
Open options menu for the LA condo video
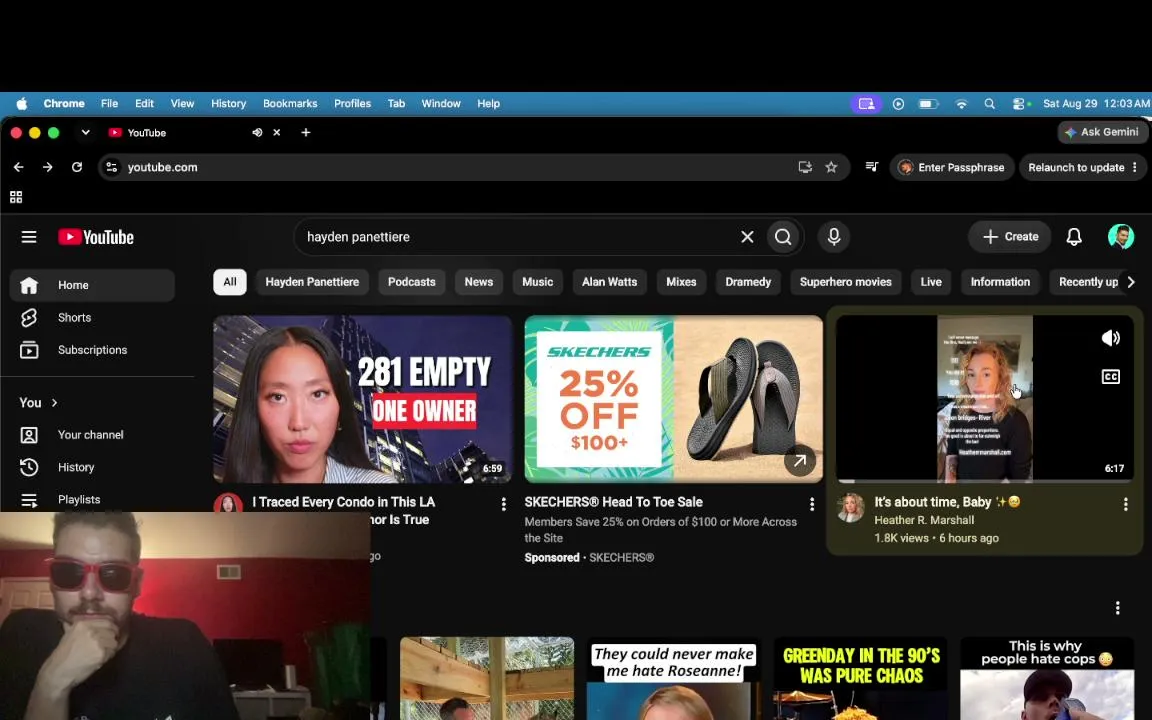(503, 504)
